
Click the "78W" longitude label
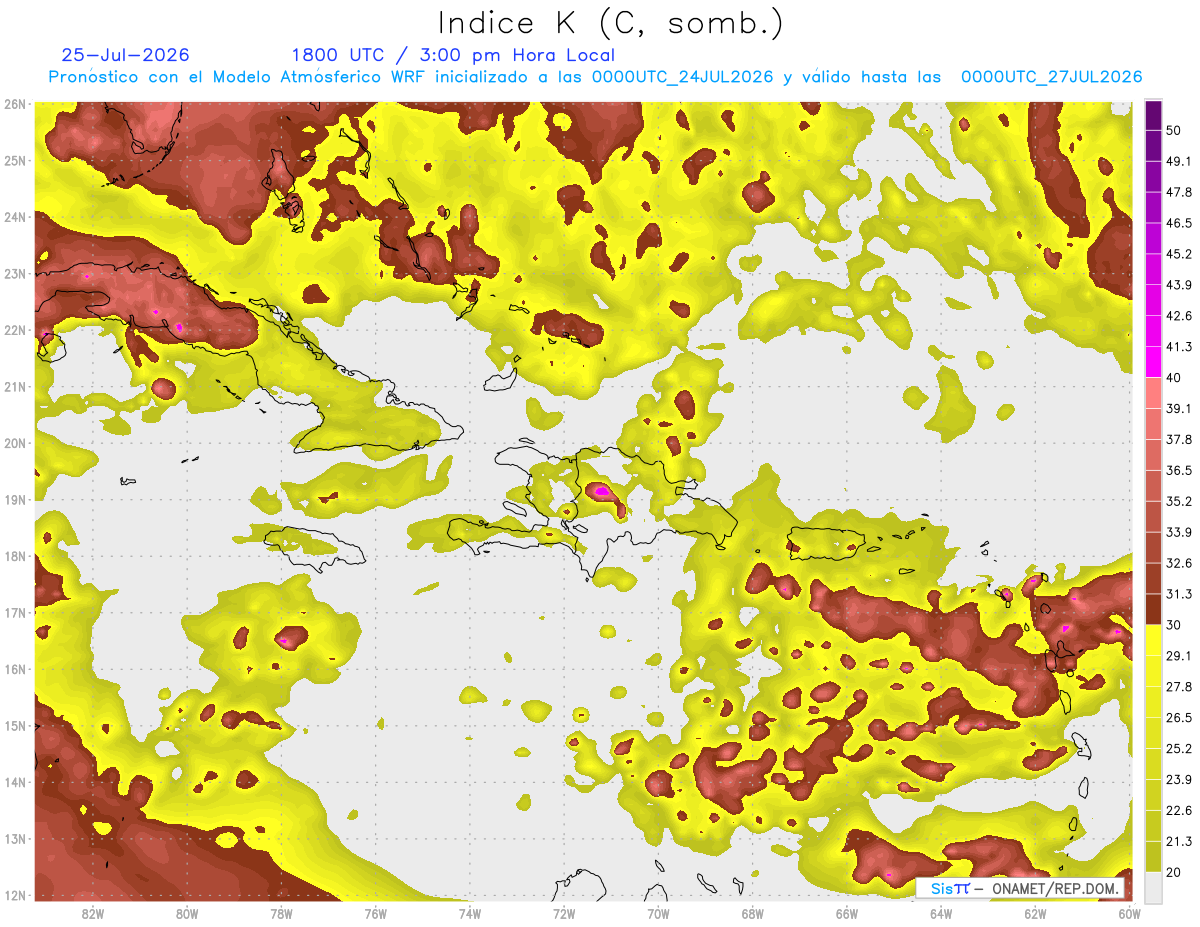click(281, 913)
